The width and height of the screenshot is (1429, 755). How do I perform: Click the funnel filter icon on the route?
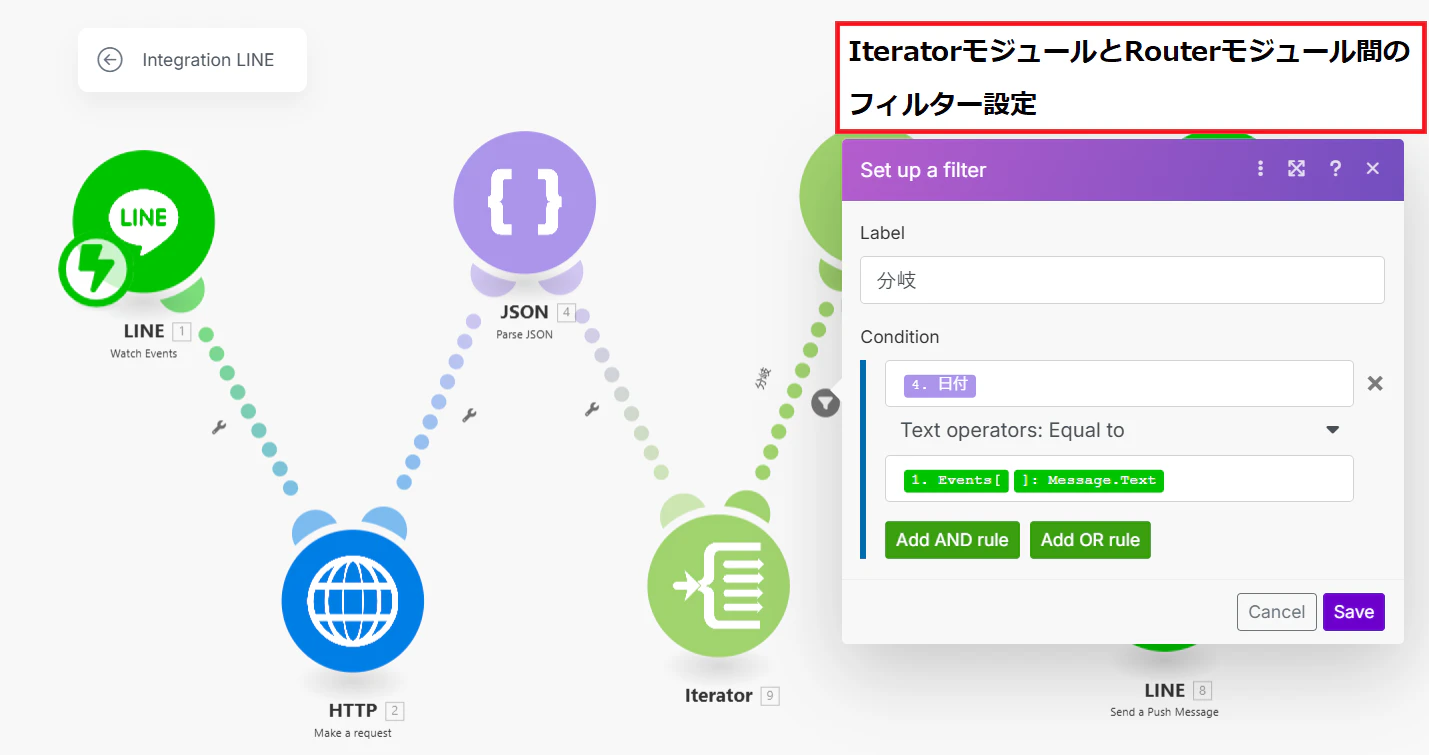point(825,403)
